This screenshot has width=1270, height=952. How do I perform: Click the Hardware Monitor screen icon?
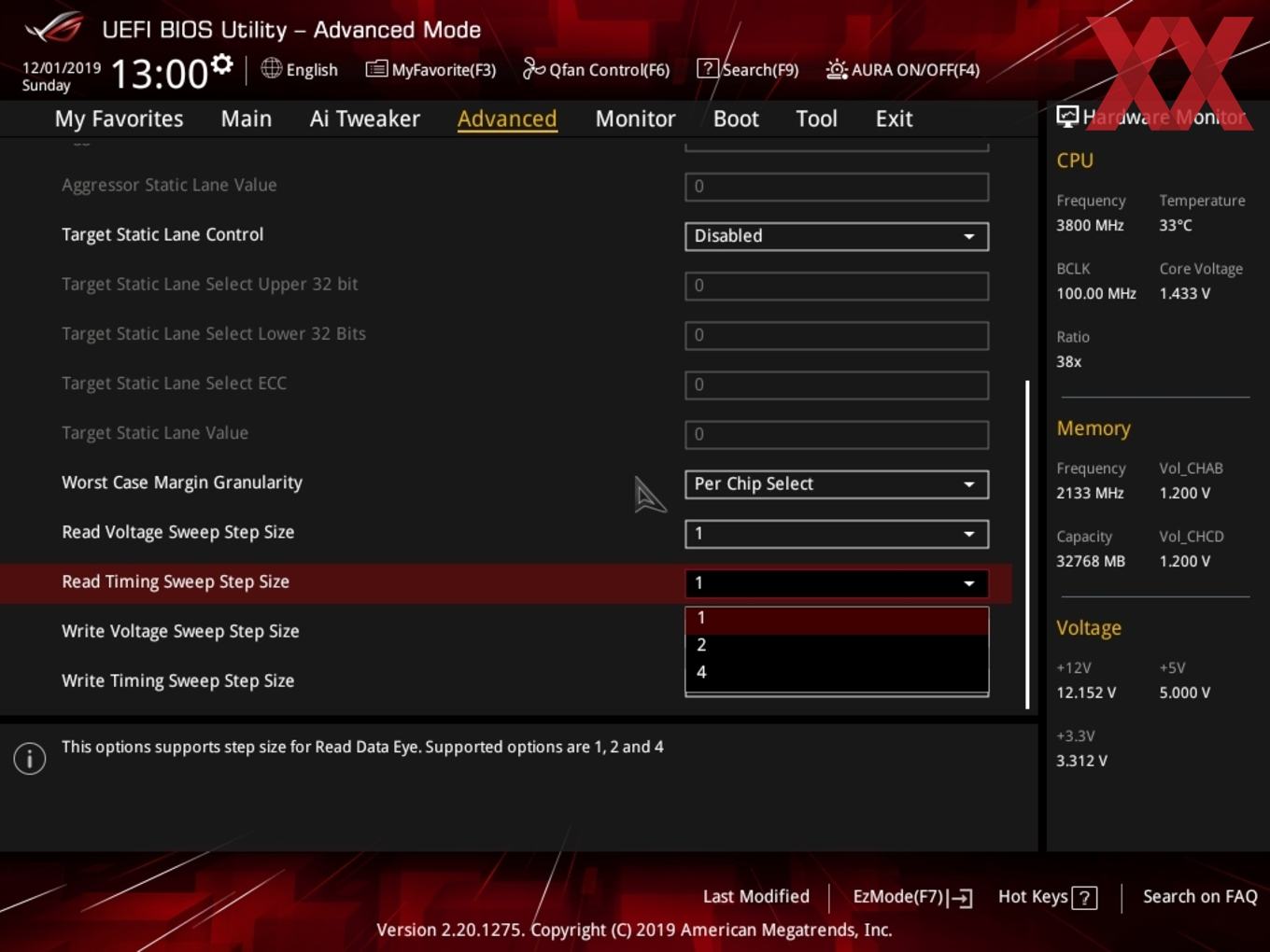click(x=1067, y=116)
